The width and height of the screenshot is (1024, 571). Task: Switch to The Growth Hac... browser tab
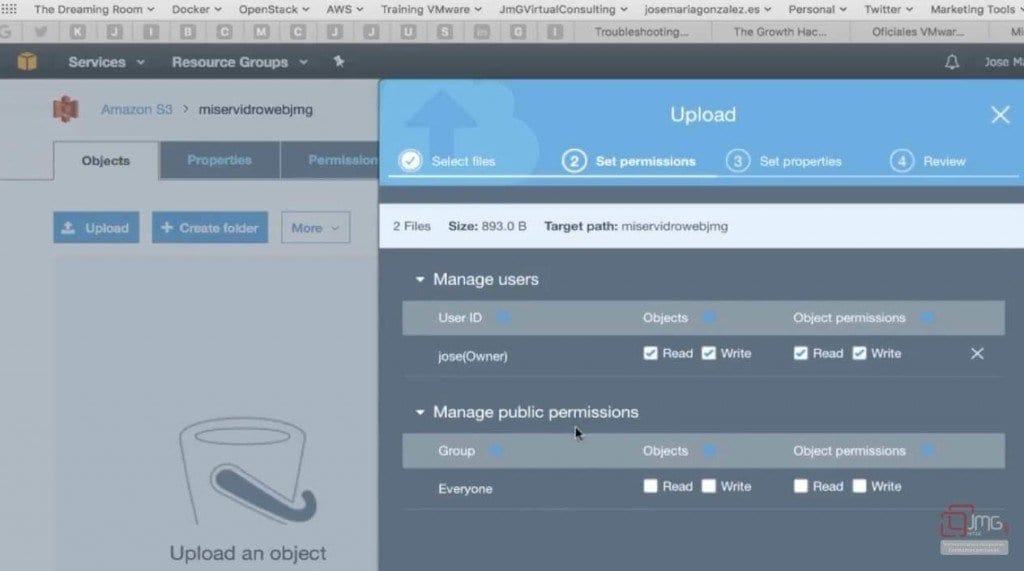click(780, 31)
